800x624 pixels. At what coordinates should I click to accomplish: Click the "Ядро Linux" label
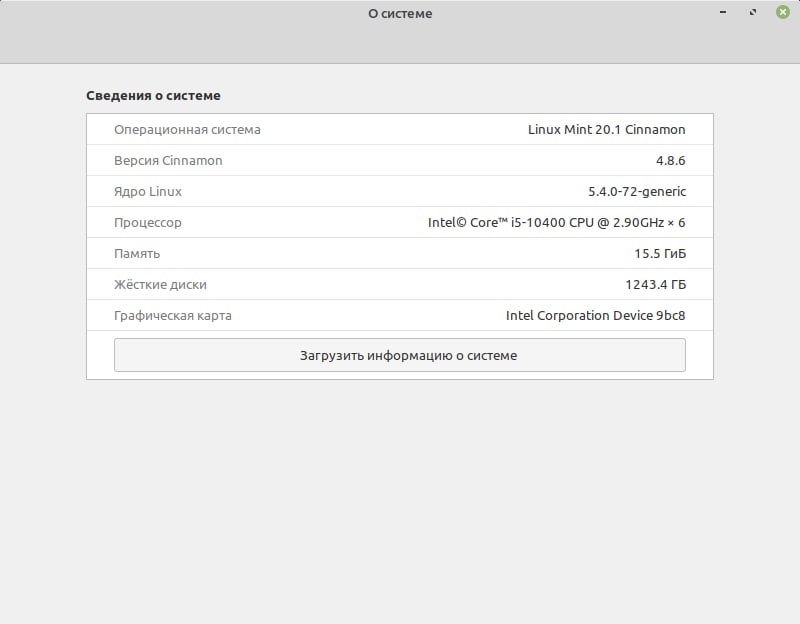coord(148,192)
